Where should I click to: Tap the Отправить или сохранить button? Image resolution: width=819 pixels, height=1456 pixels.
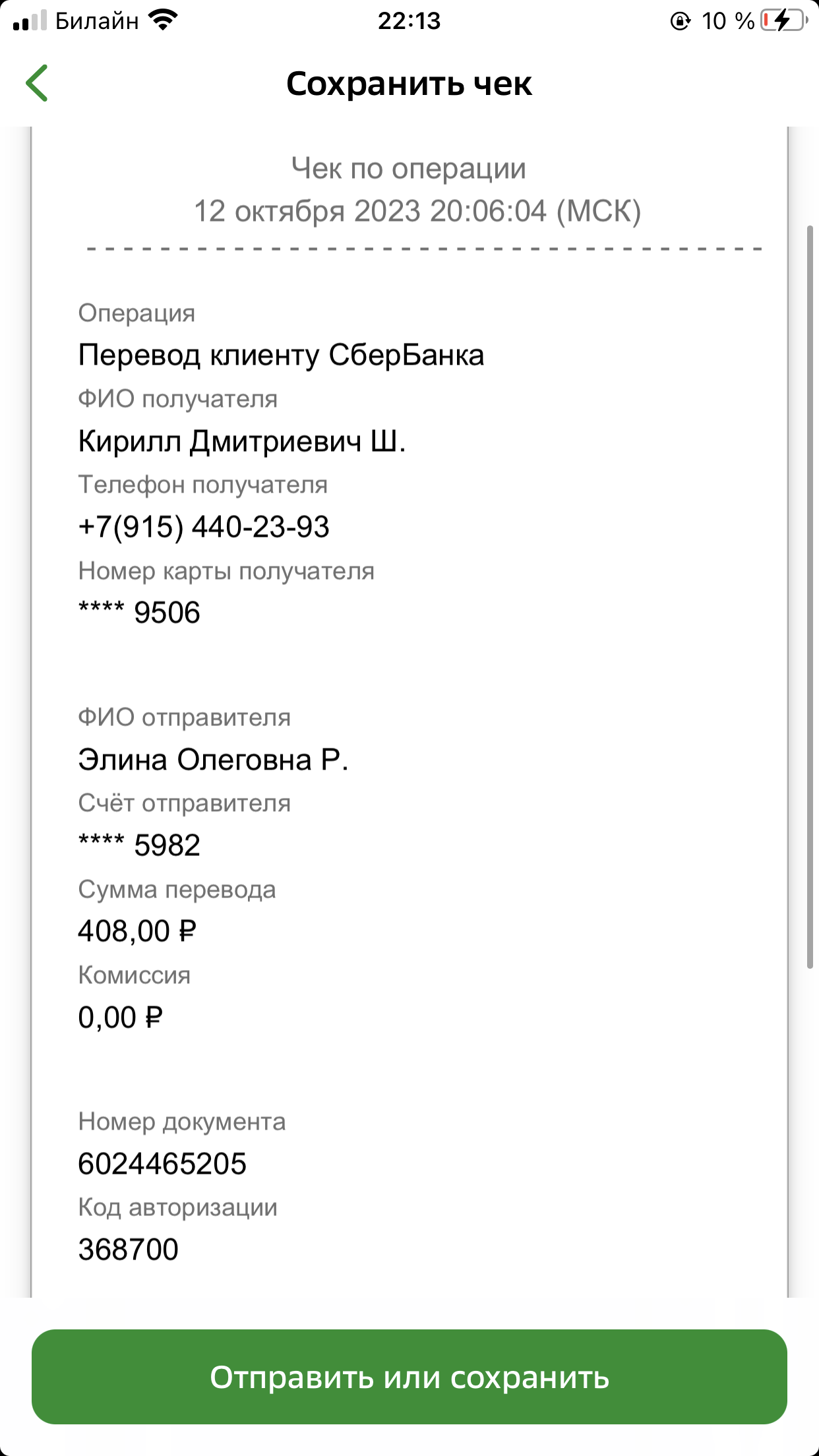pyautogui.click(x=409, y=1377)
